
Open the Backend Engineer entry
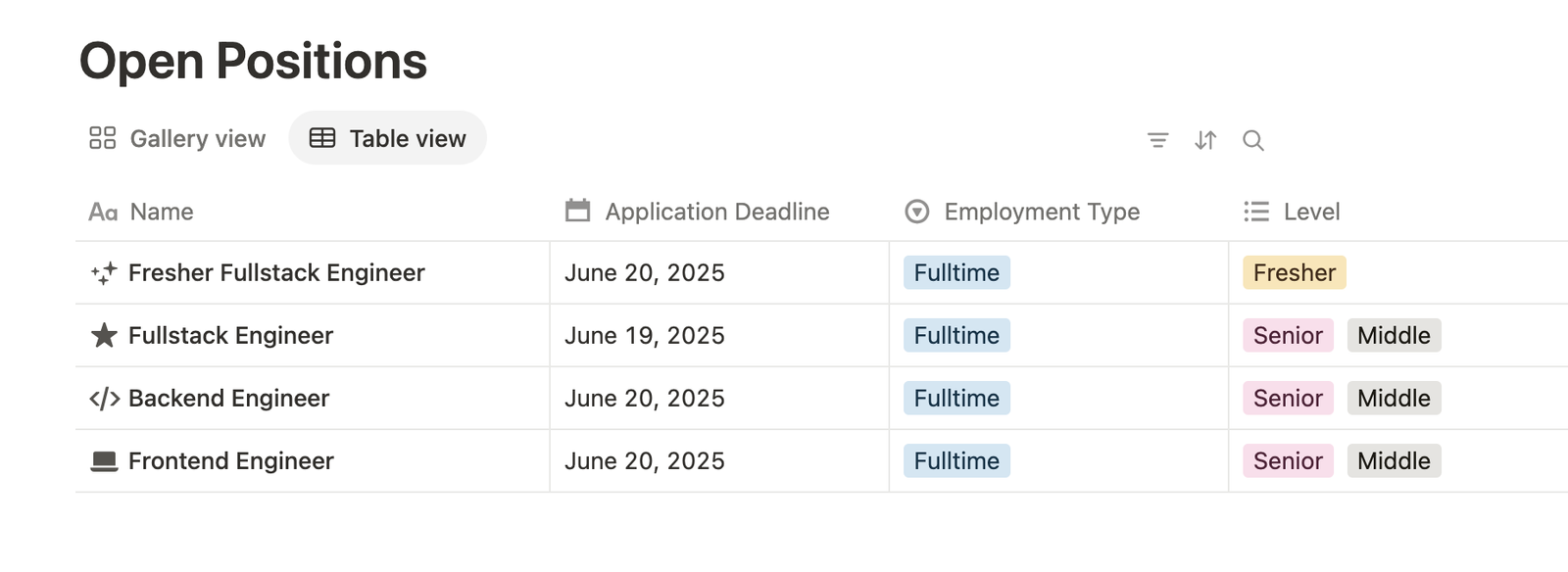(228, 399)
